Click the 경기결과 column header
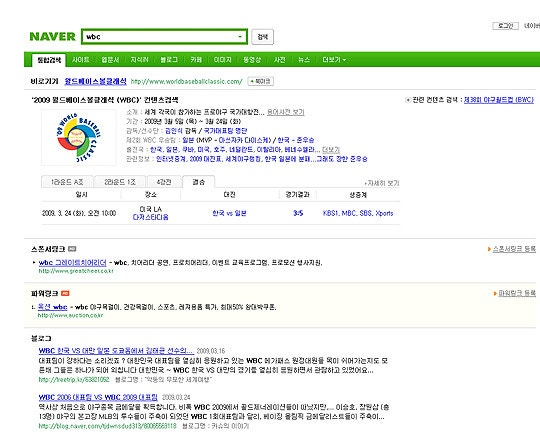Viewport: 540px width, 437px height. [x=297, y=195]
